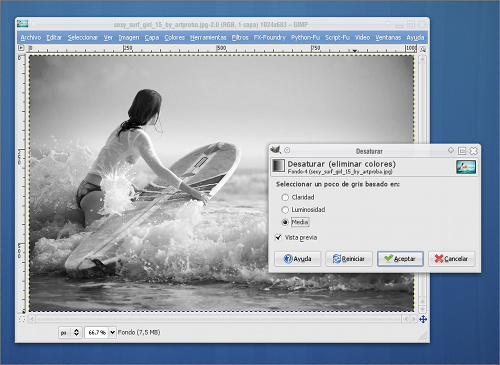The image size is (500, 365).
Task: Open the px unit dropdown in status bar
Action: pos(70,332)
